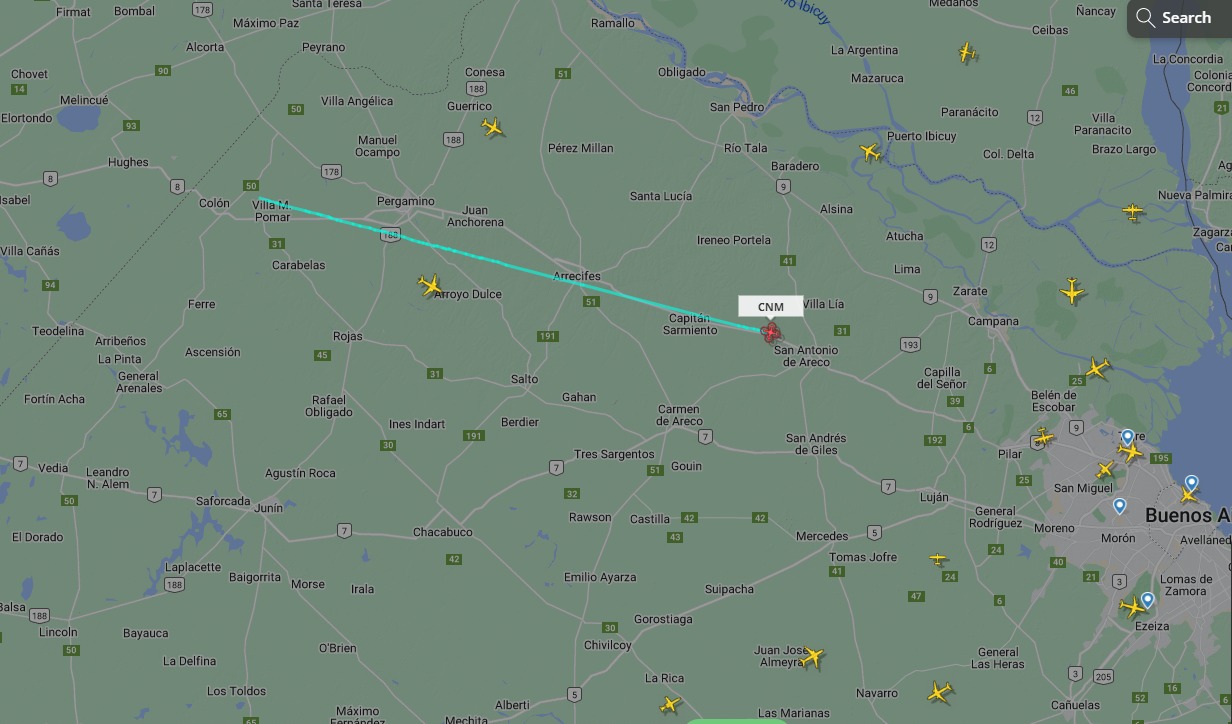Click airport pin northeast of Buenos Aires
Screen dimensions: 1232x724
(1191, 483)
